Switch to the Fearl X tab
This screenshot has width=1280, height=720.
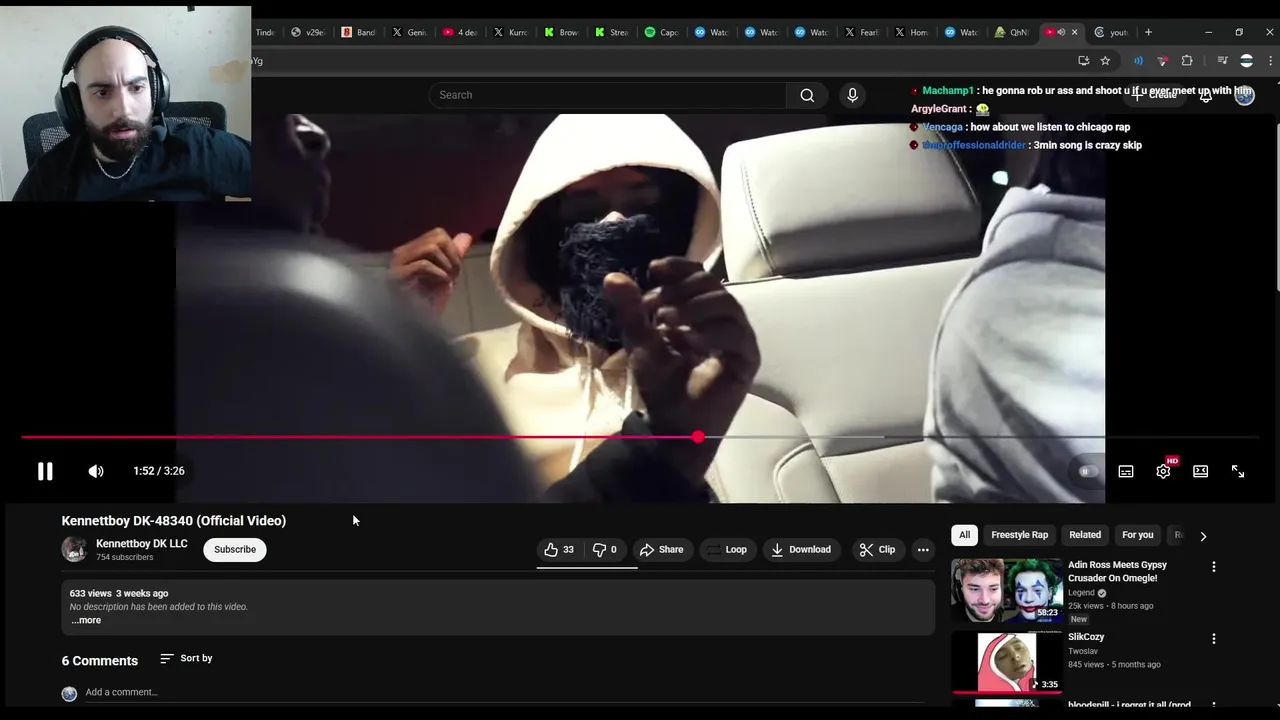[x=862, y=32]
